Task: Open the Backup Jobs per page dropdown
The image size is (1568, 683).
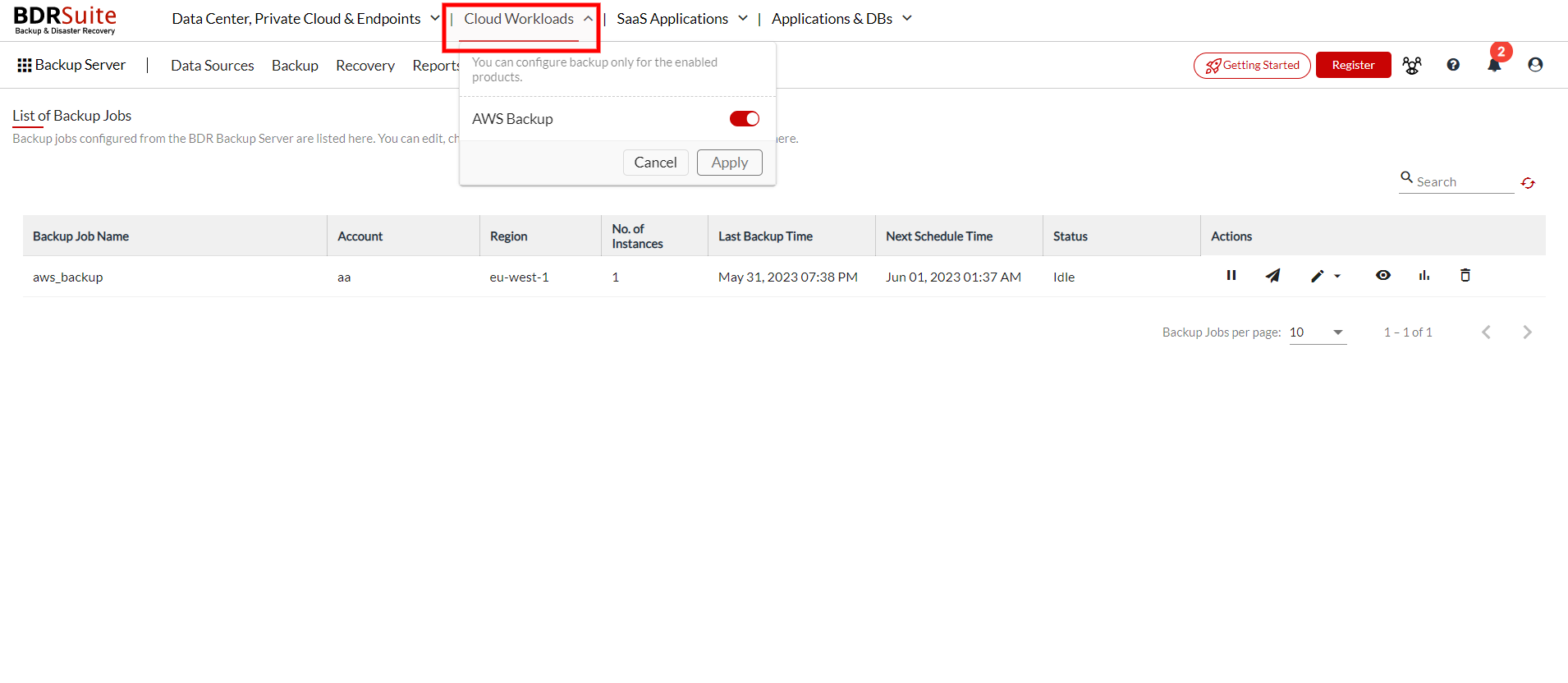Action: pyautogui.click(x=1318, y=332)
